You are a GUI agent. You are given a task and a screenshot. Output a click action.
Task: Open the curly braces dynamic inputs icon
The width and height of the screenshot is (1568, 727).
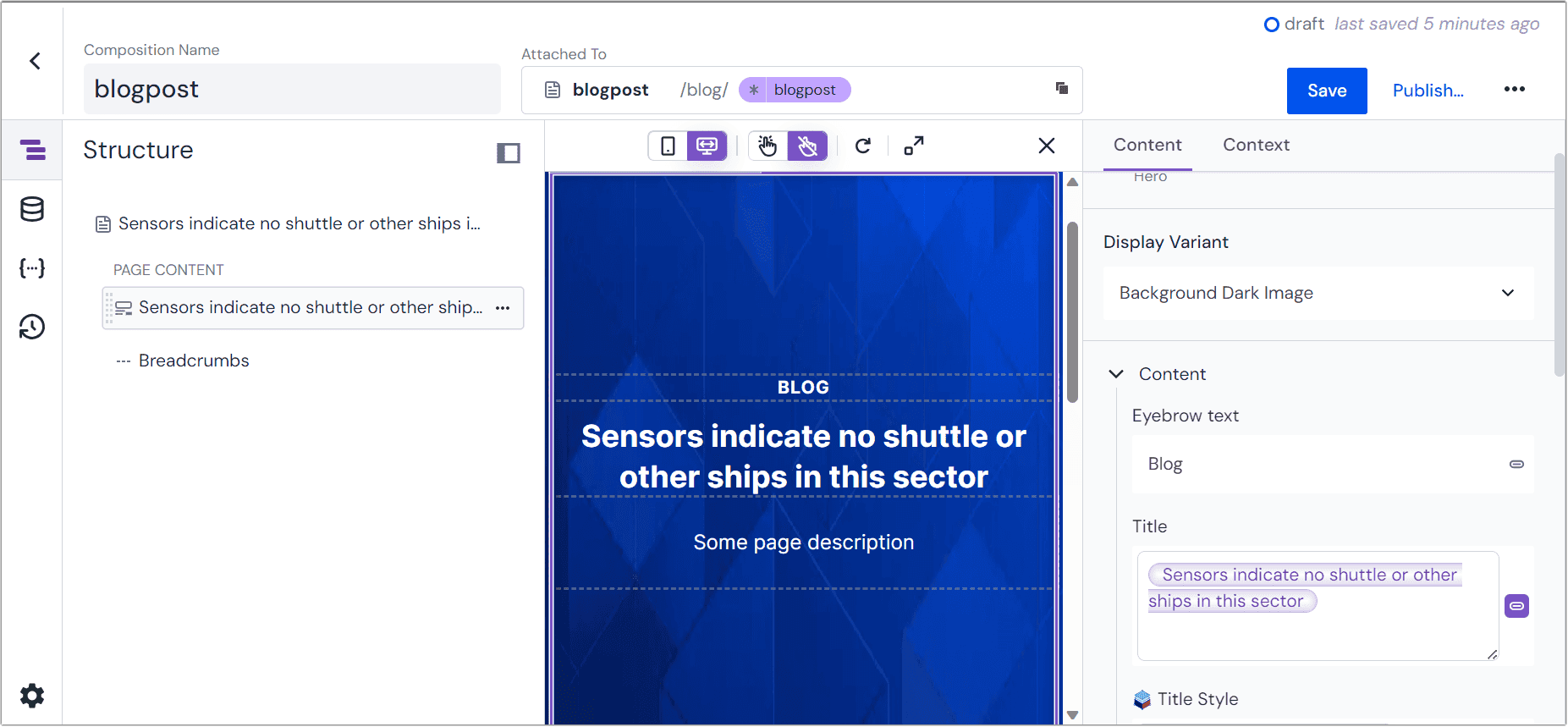[x=32, y=268]
